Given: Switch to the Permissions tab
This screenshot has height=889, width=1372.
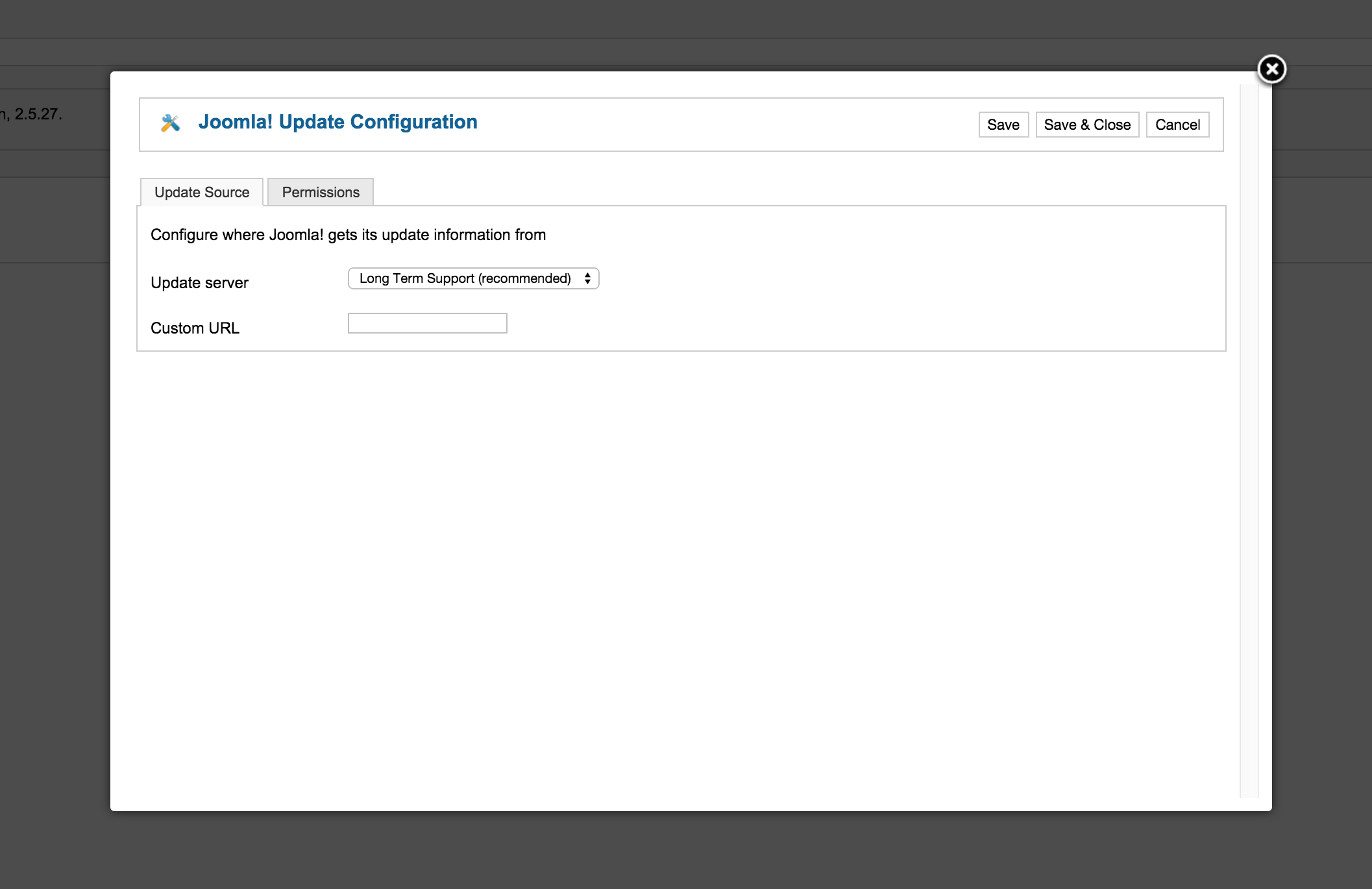Looking at the screenshot, I should [x=321, y=192].
